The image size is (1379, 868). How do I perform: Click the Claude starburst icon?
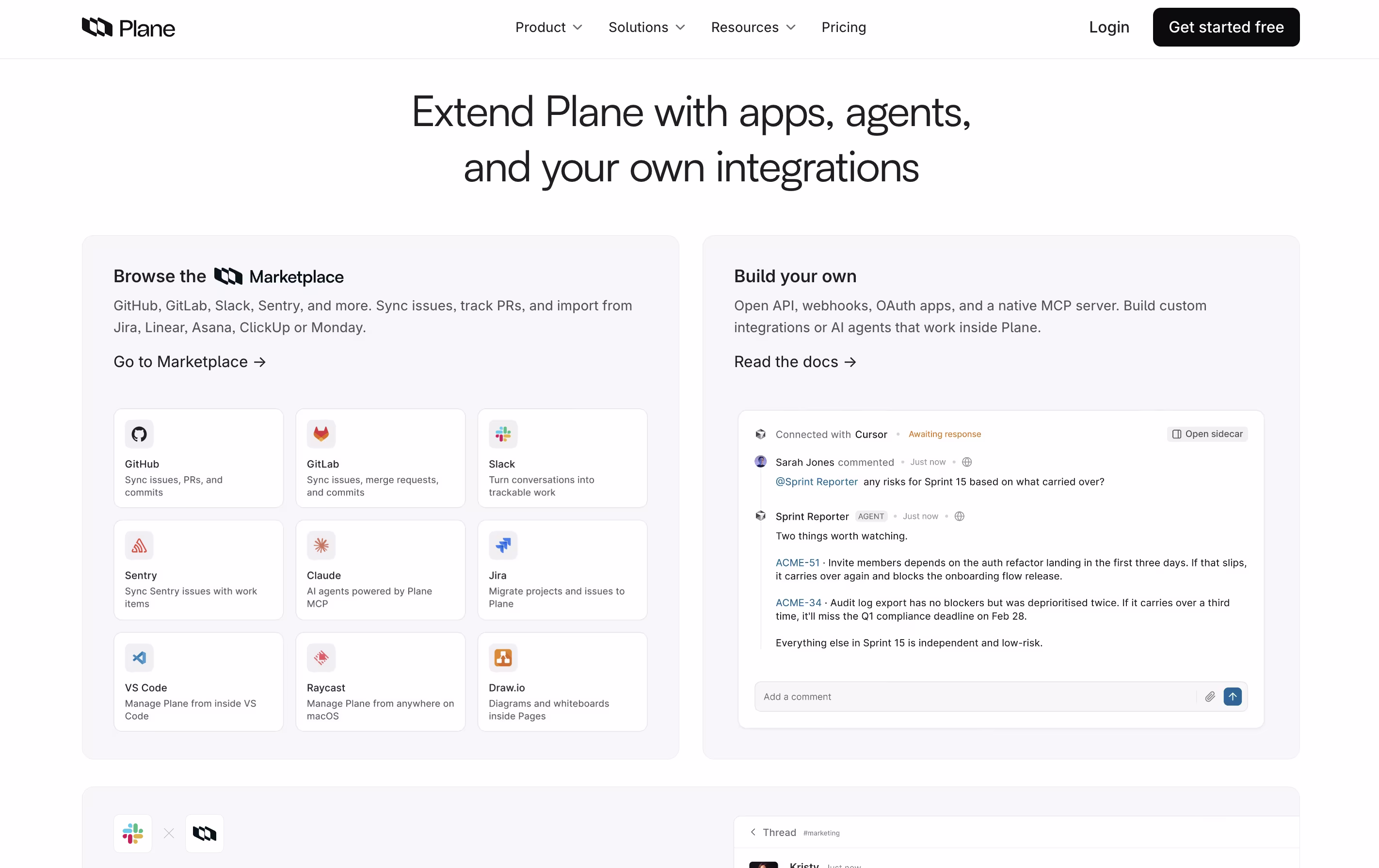click(321, 546)
